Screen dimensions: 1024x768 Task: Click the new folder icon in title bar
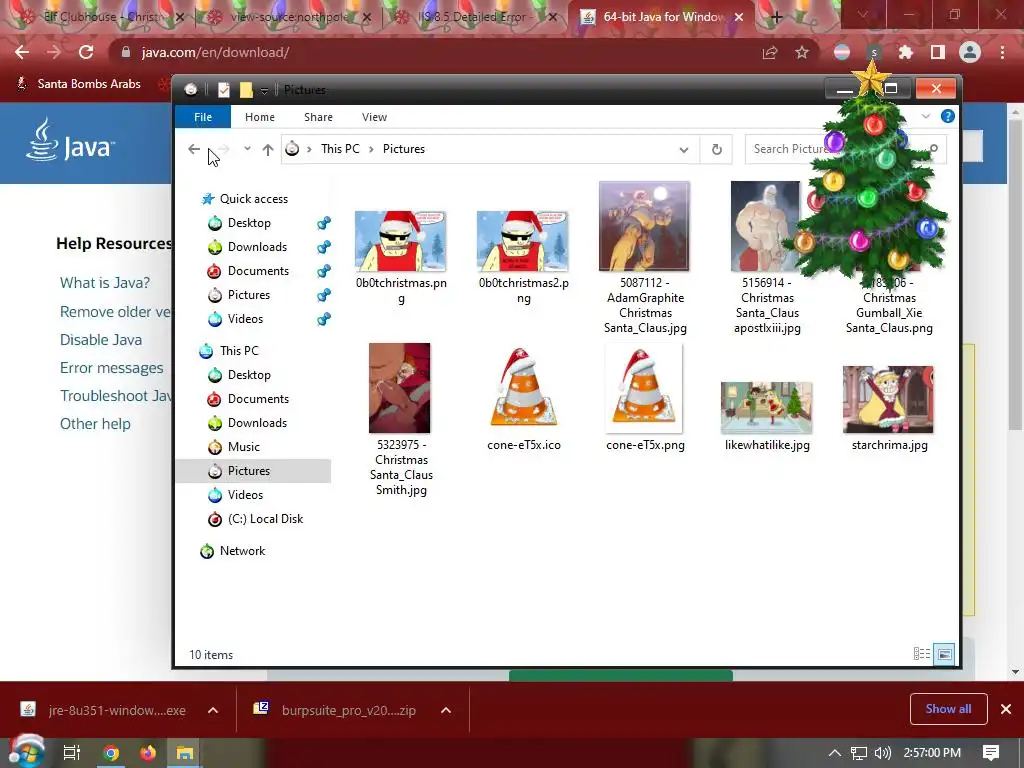pos(246,90)
